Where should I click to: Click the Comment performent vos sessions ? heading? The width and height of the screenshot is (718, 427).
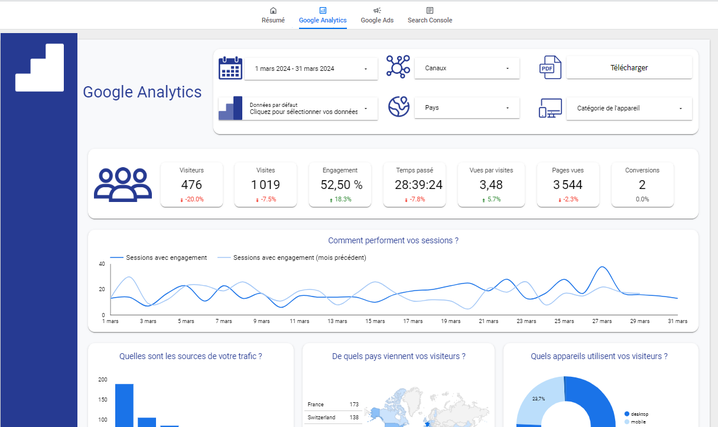pos(393,241)
